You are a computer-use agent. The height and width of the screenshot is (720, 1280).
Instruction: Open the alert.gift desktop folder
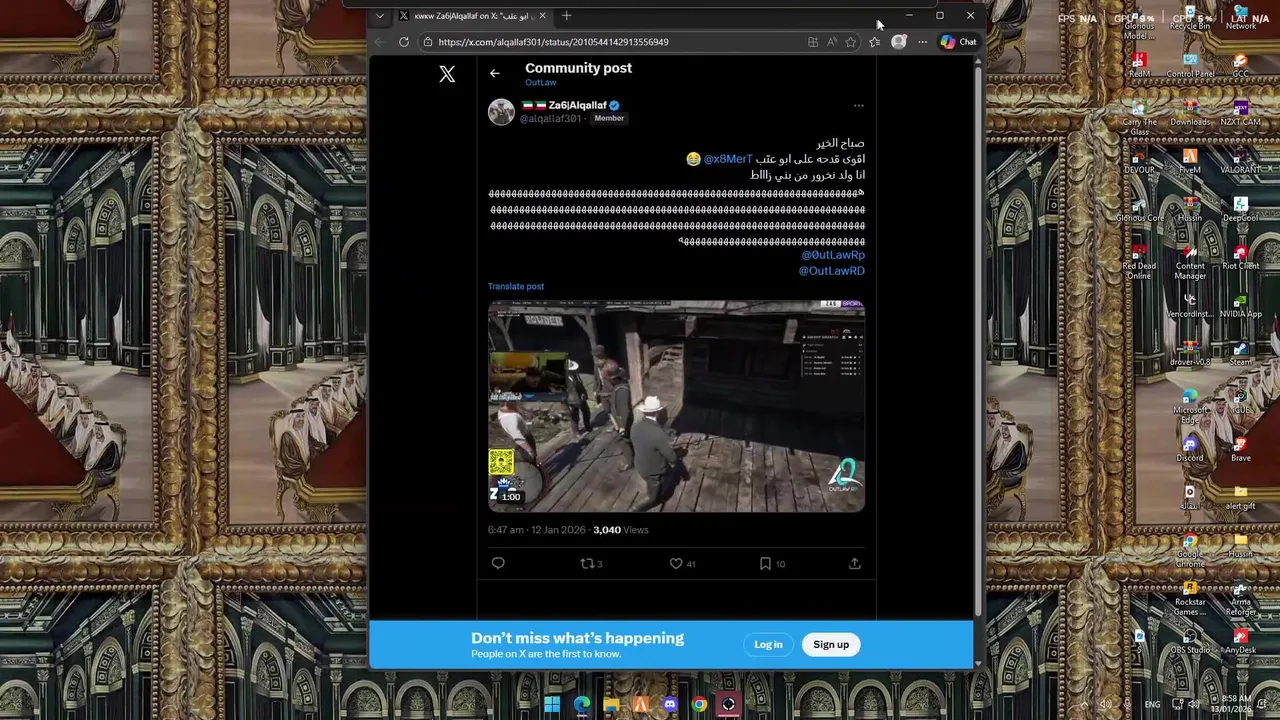click(x=1241, y=496)
